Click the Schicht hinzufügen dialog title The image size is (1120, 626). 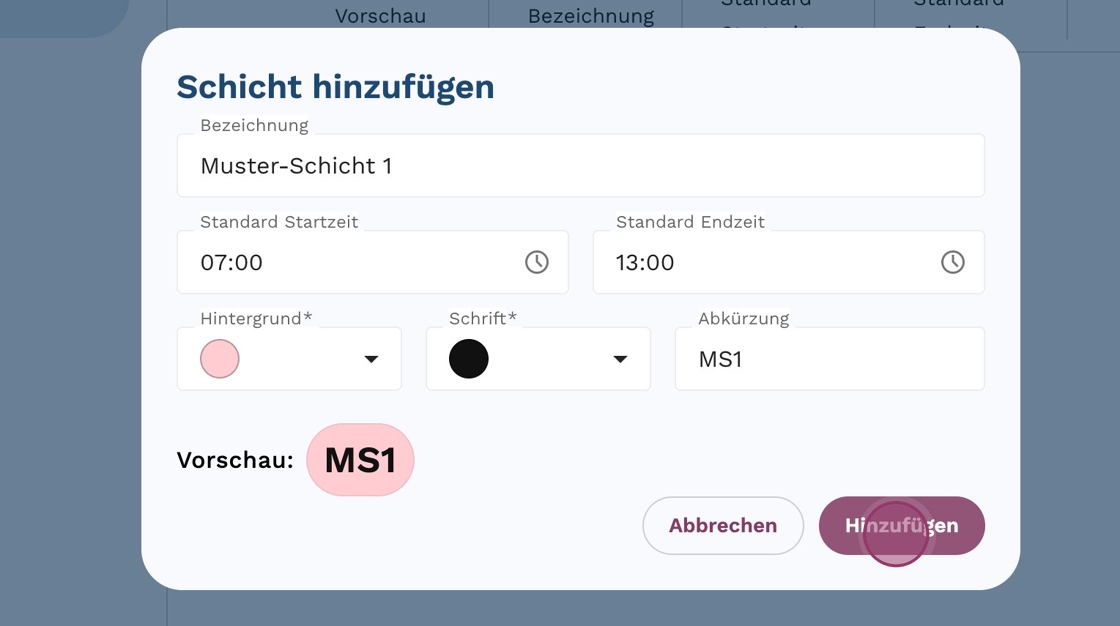pyautogui.click(x=335, y=87)
